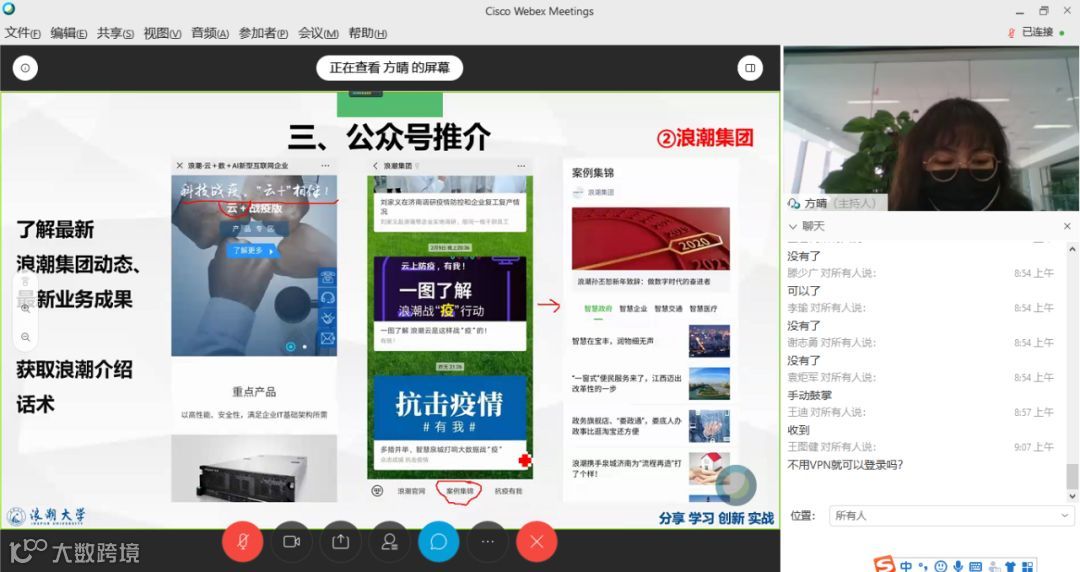Click chat message 手动鼓掌
Viewport: 1080px width, 572px height.
click(809, 396)
